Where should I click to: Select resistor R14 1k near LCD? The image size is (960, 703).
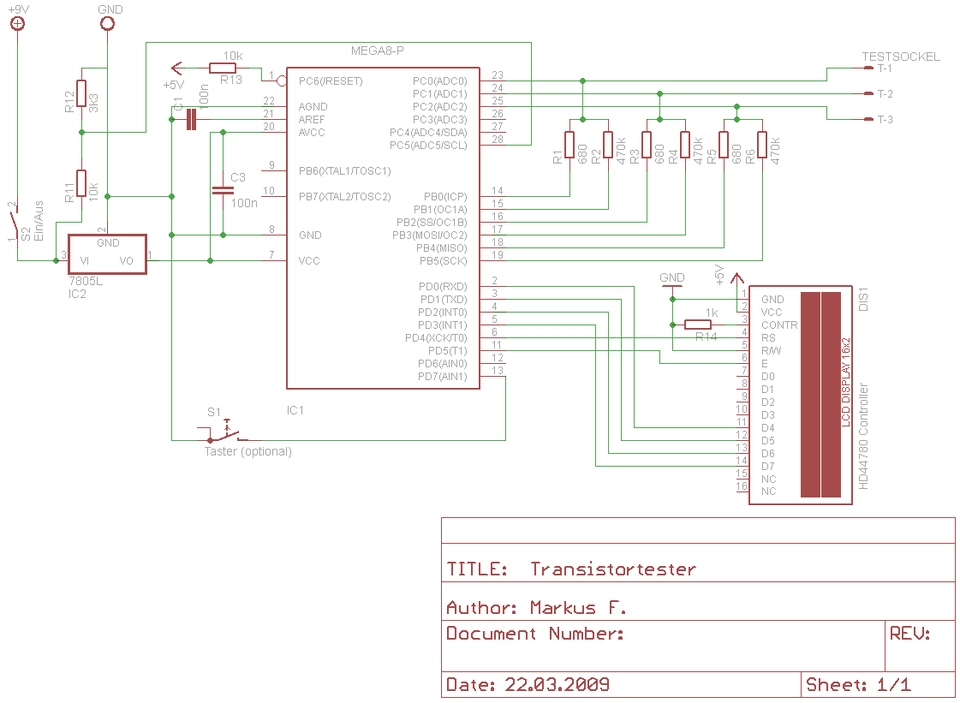coord(697,325)
